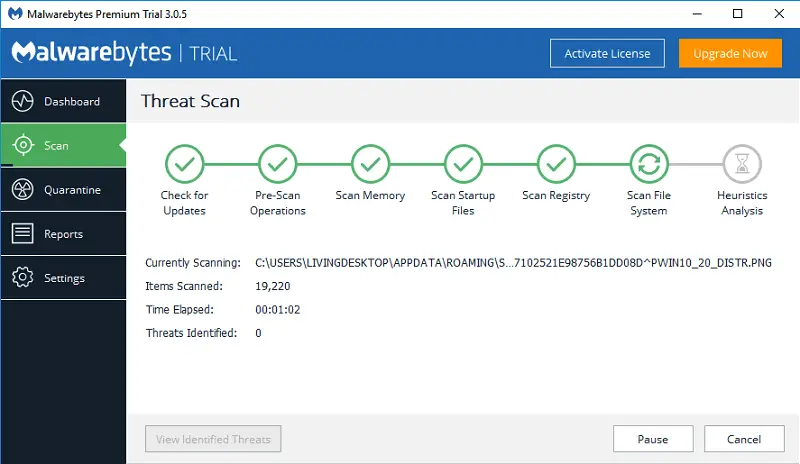
Task: Click the Currently Scanning label
Action: pos(193,263)
